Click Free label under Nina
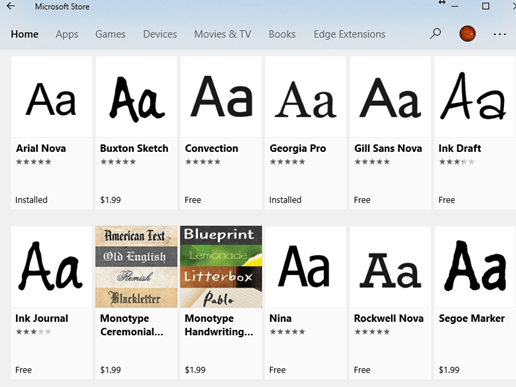Viewport: 516px width, 387px height. (277, 370)
